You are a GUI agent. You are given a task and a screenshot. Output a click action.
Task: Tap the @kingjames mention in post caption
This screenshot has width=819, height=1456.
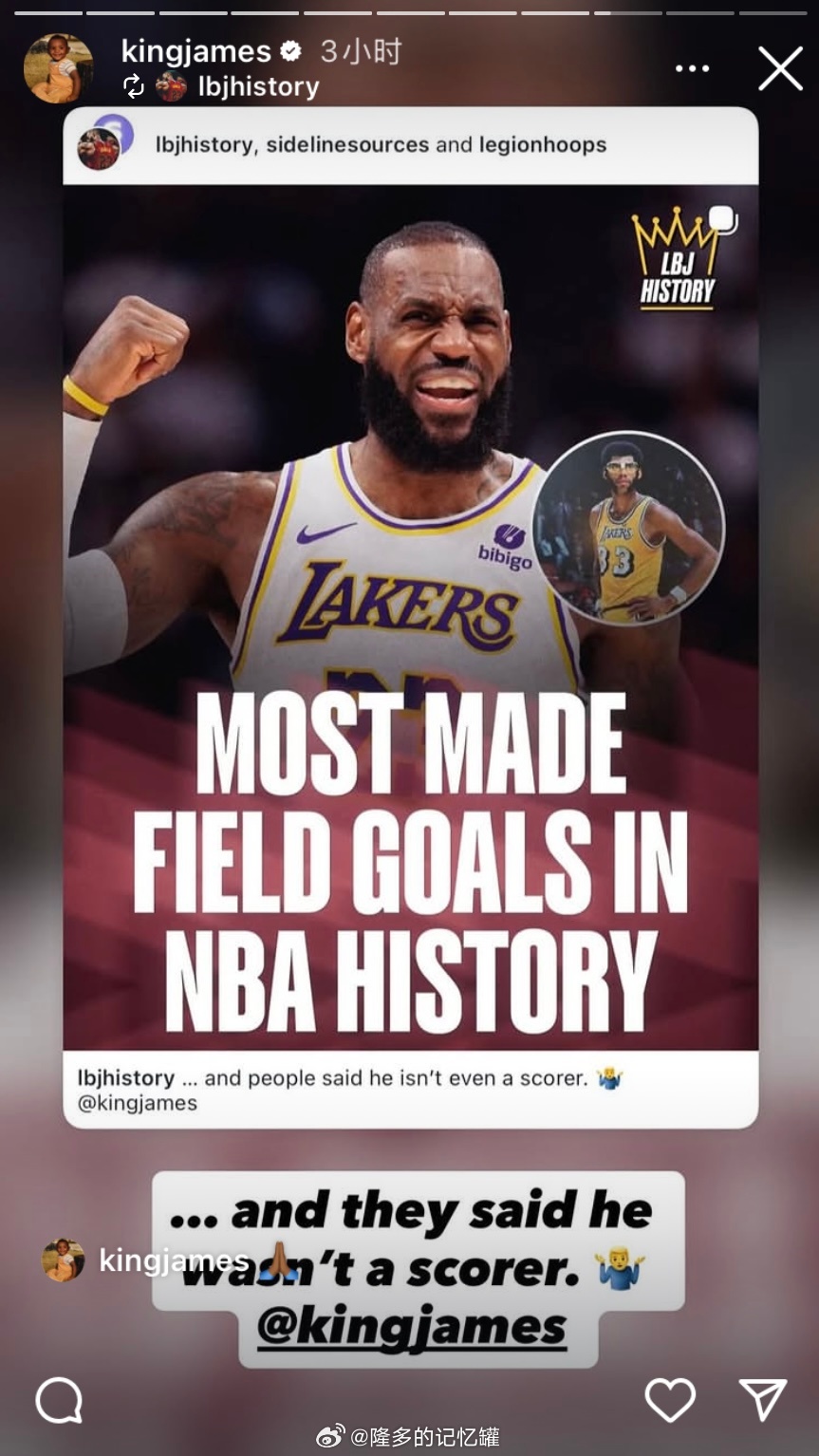[x=138, y=1103]
